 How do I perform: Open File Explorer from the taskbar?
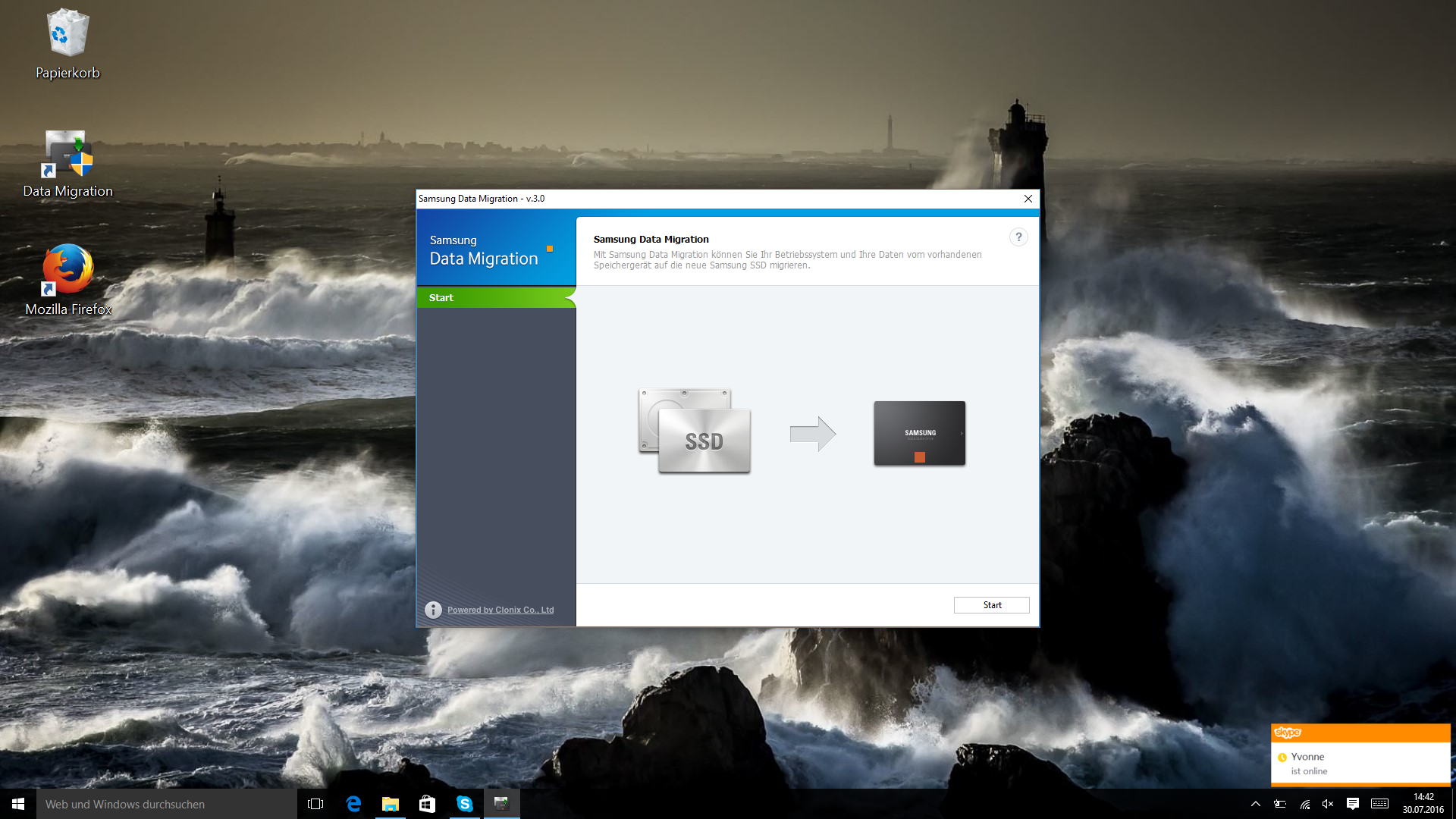point(390,804)
